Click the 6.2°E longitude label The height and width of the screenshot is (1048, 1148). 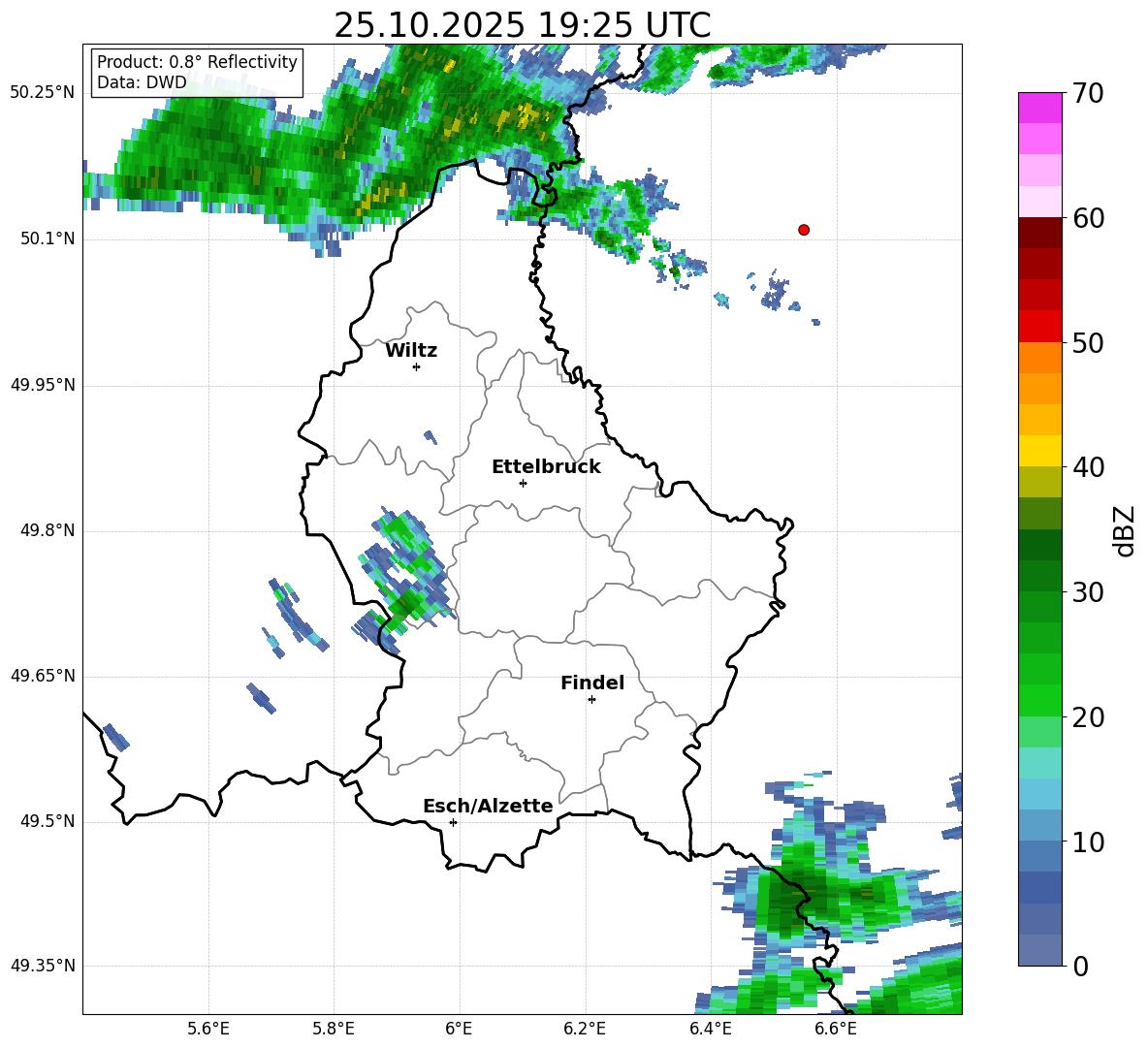(585, 1029)
